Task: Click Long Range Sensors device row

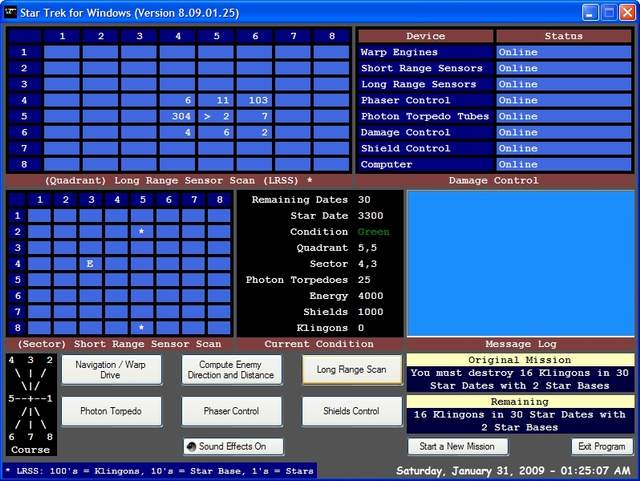Action: [x=495, y=84]
